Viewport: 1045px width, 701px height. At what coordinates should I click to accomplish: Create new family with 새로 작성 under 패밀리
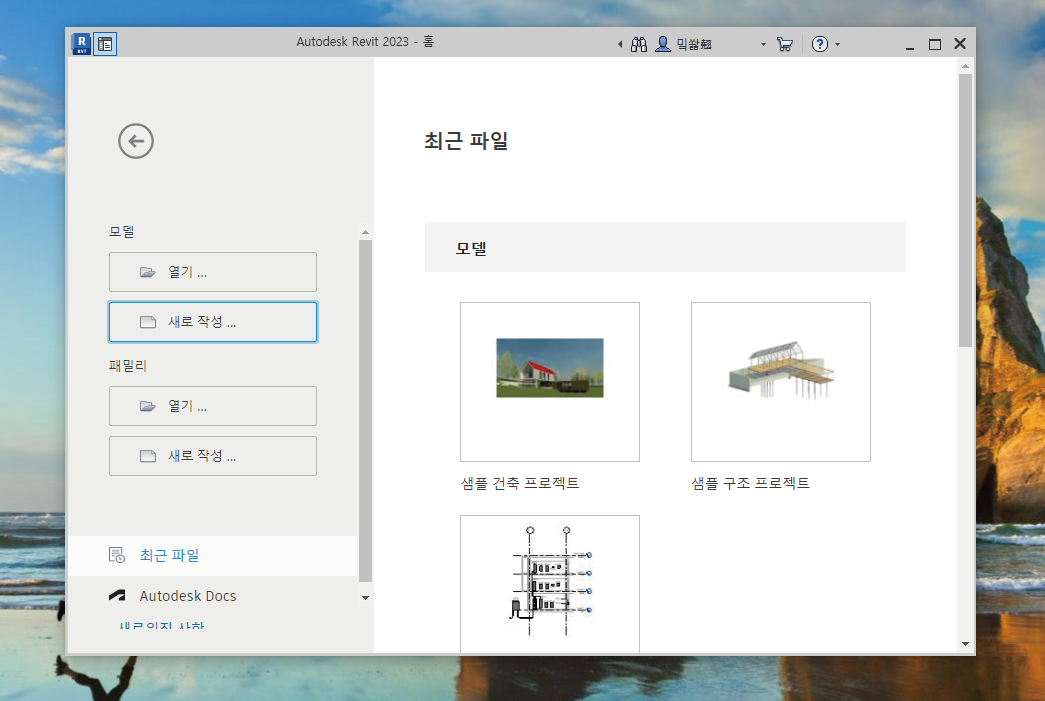click(x=213, y=456)
